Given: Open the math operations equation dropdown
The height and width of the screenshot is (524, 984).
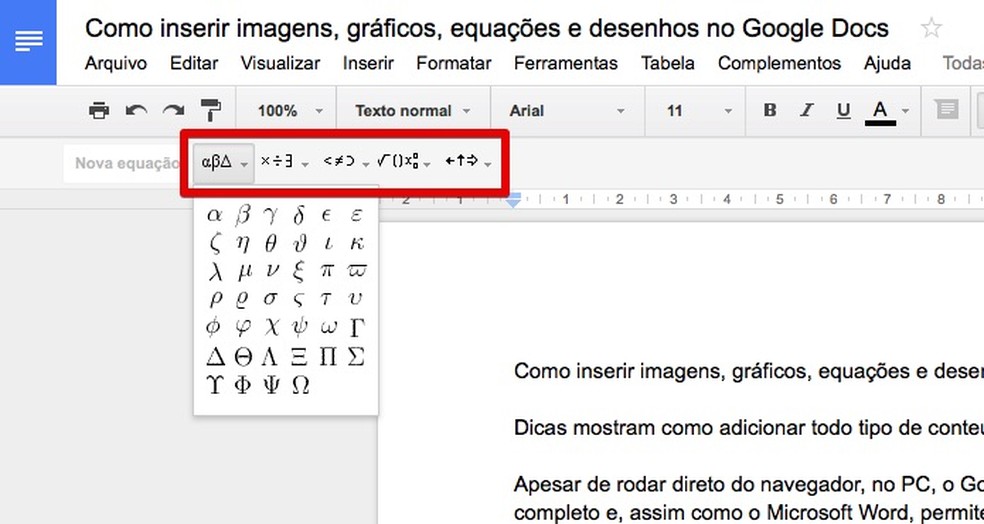Looking at the screenshot, I should [x=284, y=163].
